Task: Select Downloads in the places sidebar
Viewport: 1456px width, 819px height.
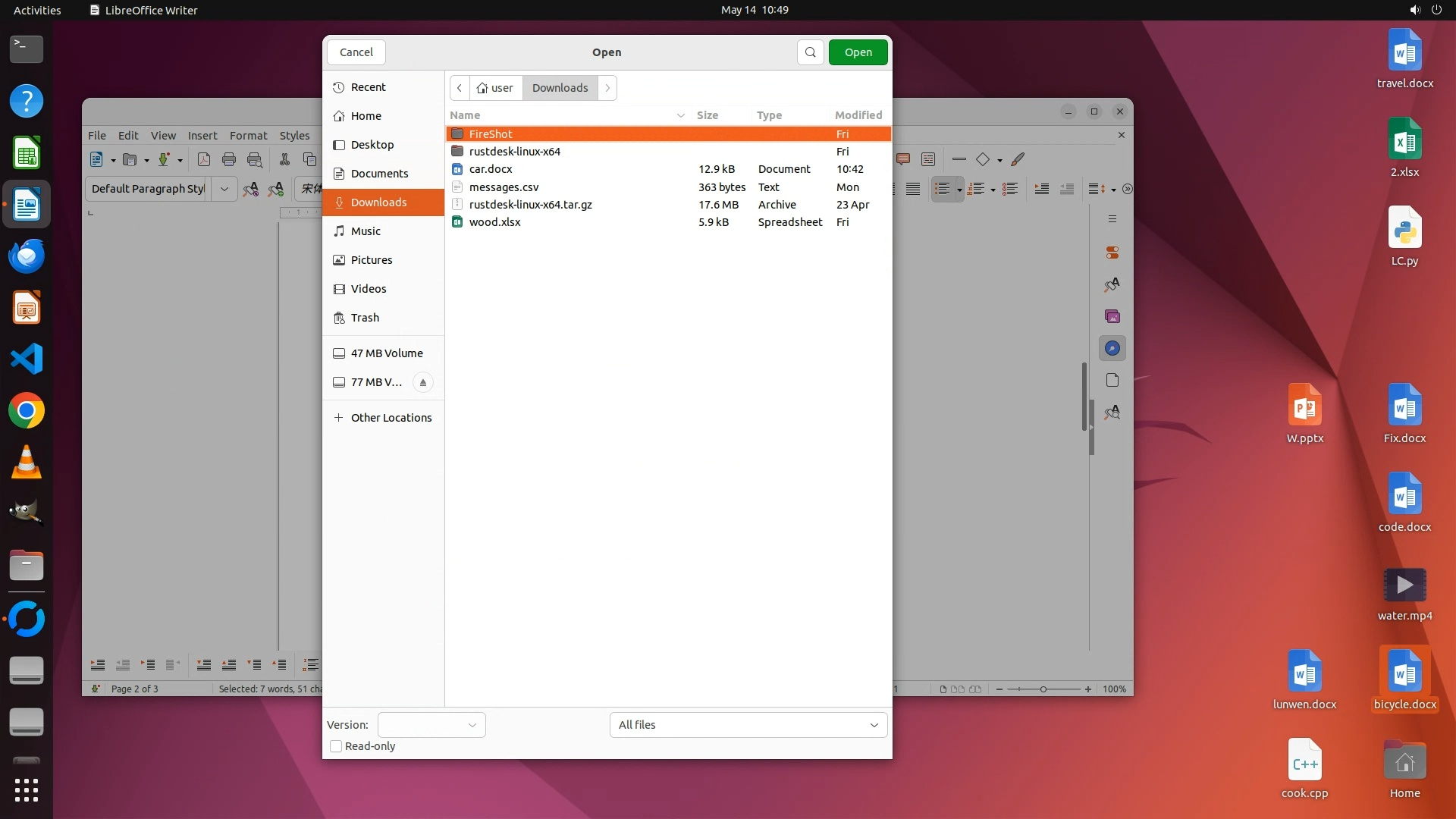Action: 379,202
